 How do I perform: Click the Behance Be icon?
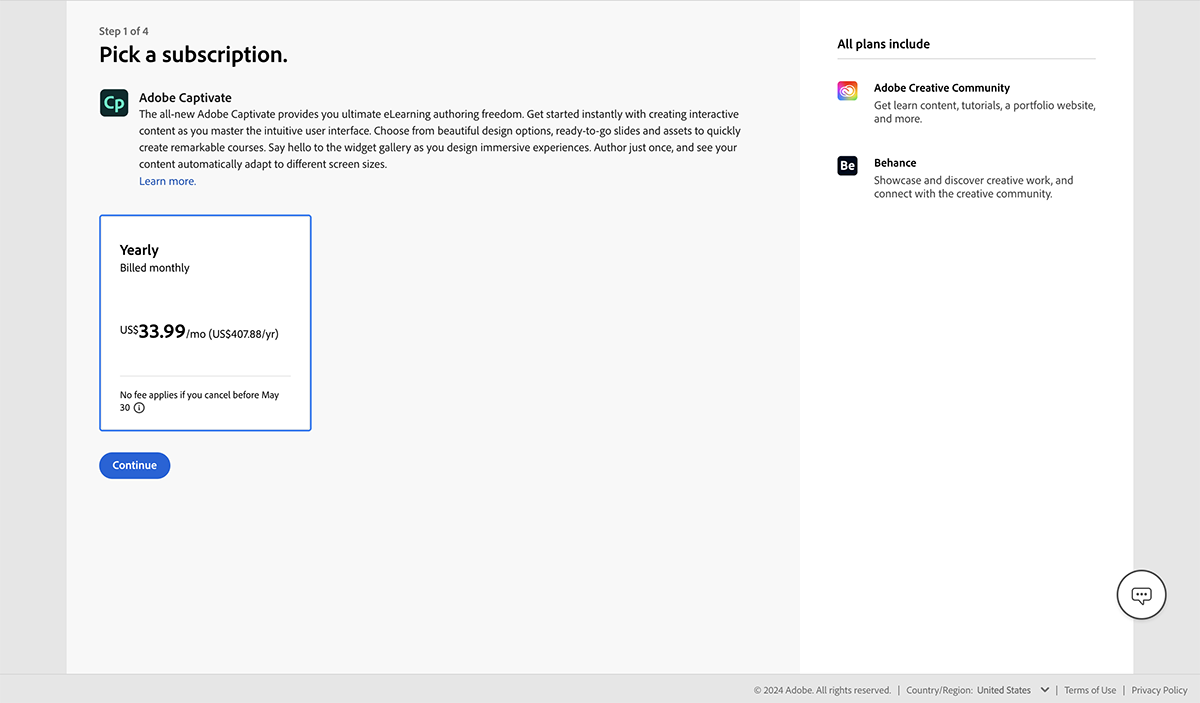[x=847, y=165]
